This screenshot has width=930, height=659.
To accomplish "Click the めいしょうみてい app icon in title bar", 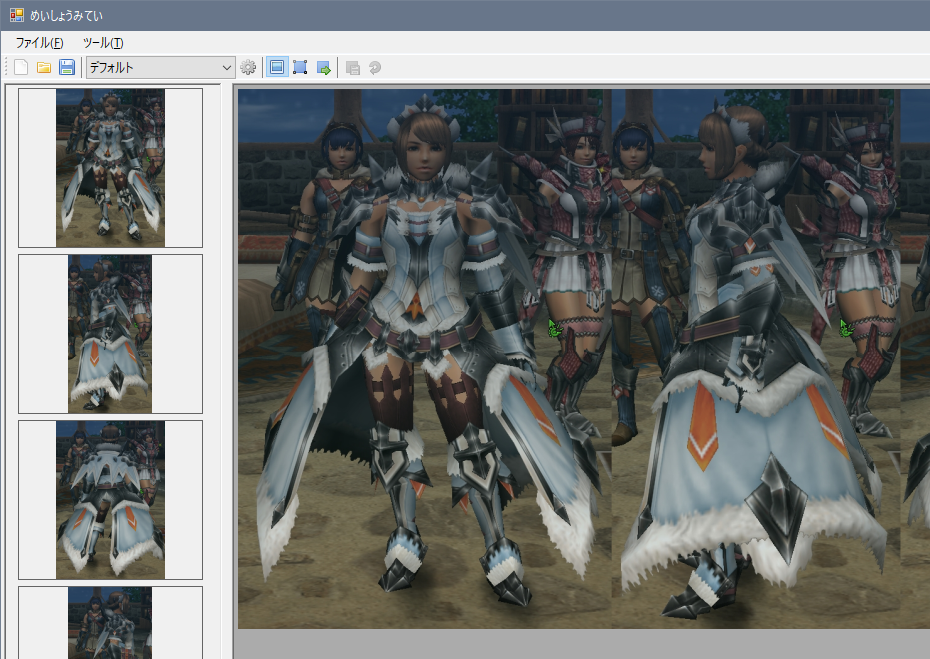I will [x=17, y=15].
